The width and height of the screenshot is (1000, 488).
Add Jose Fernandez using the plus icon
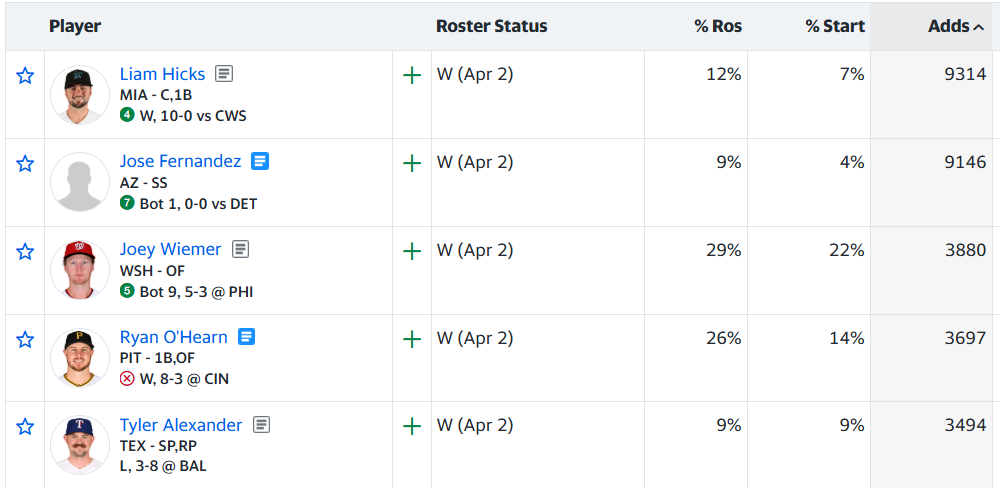[411, 163]
